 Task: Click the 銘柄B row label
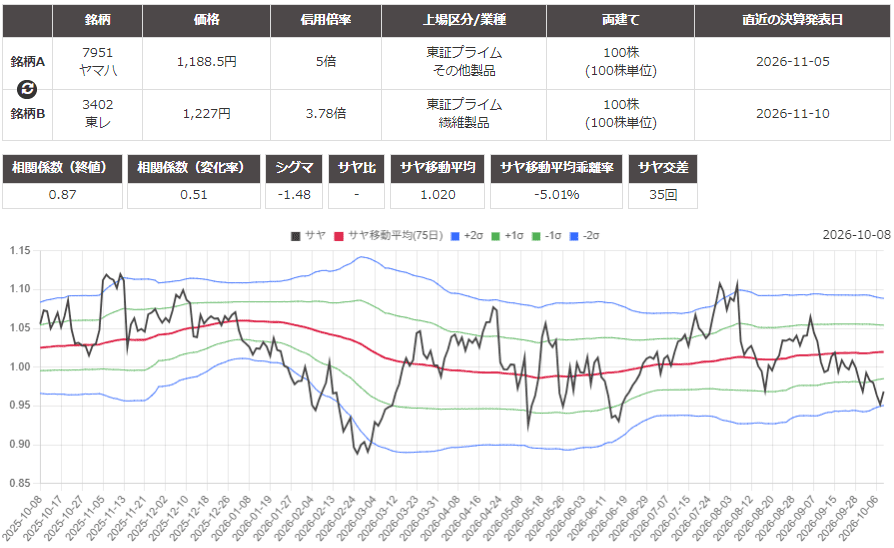click(x=27, y=113)
